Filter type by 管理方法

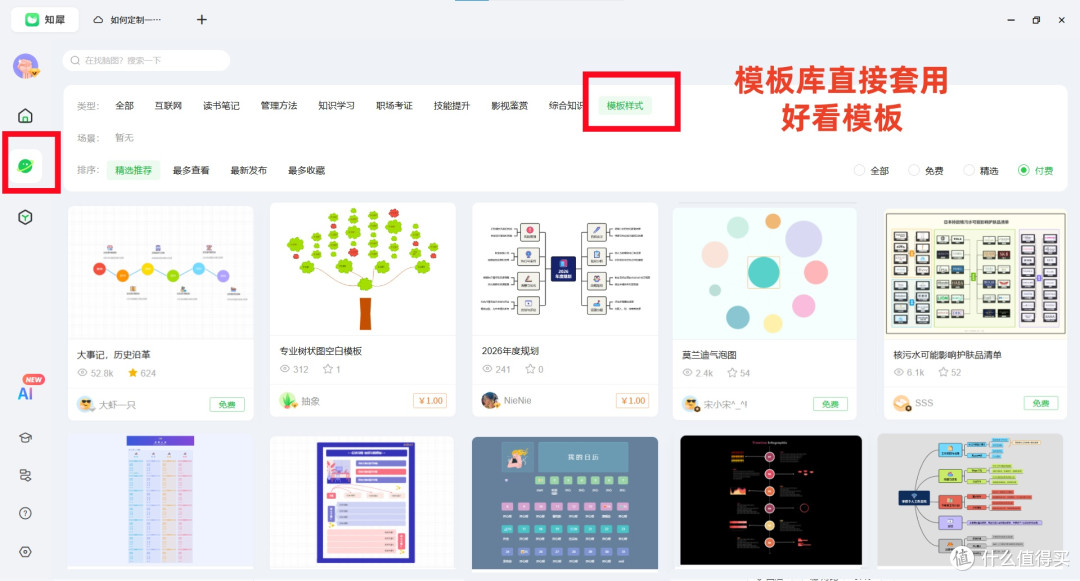click(x=278, y=105)
